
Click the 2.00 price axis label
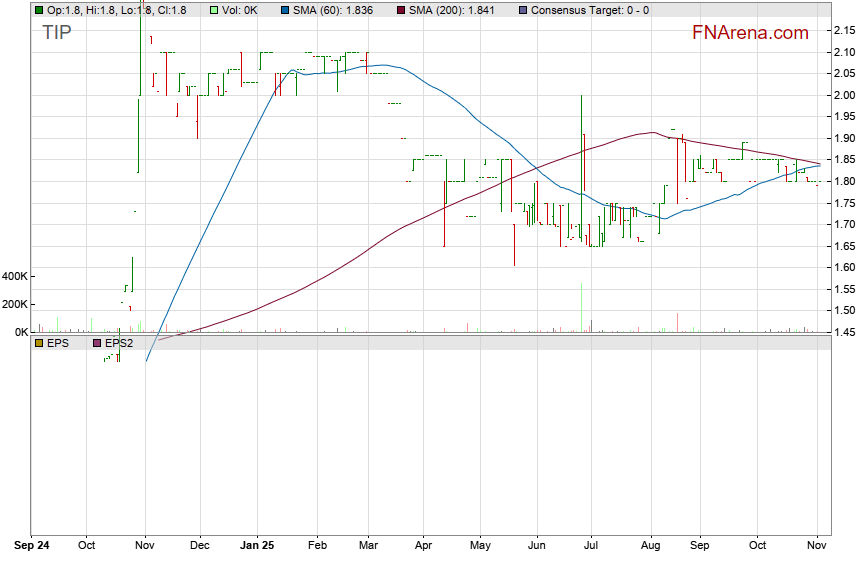click(x=843, y=95)
